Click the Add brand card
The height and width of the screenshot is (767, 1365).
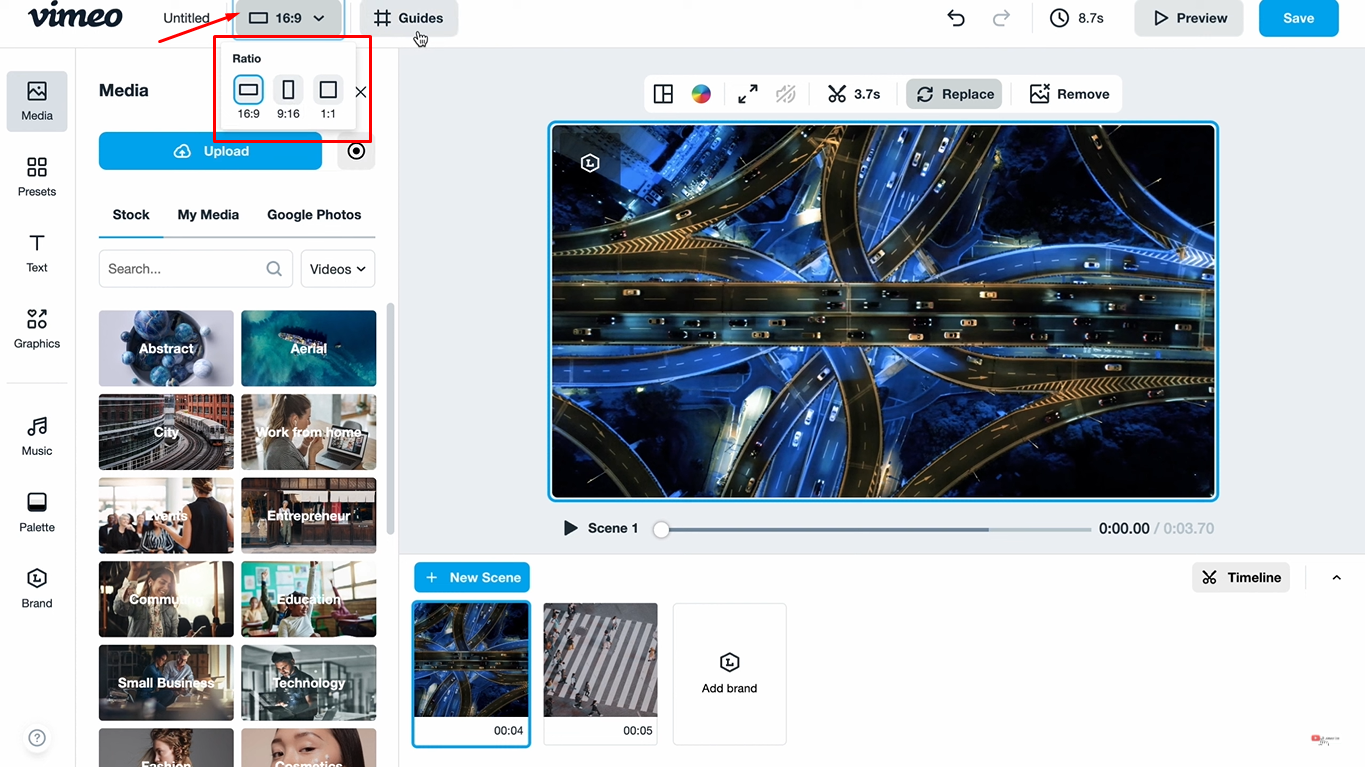(x=730, y=674)
